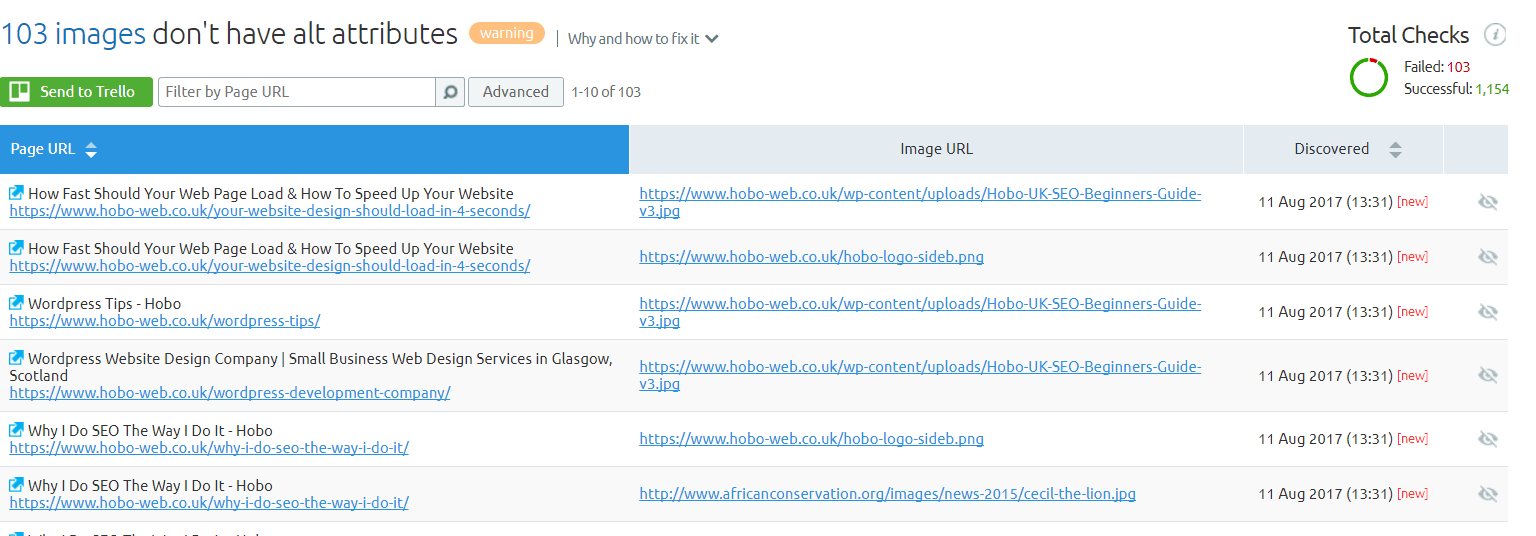The width and height of the screenshot is (1536, 536).
Task: Click '11 Aug 2017 (13:31)' date in Wordpress Tips row
Action: [1325, 312]
